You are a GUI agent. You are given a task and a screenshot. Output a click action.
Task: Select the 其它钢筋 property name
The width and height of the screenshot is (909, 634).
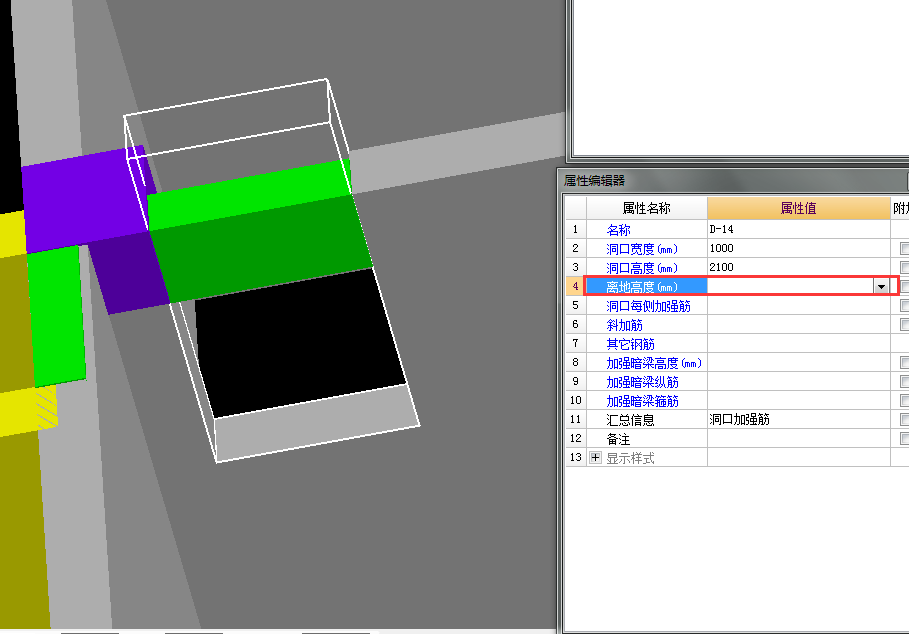(x=630, y=344)
